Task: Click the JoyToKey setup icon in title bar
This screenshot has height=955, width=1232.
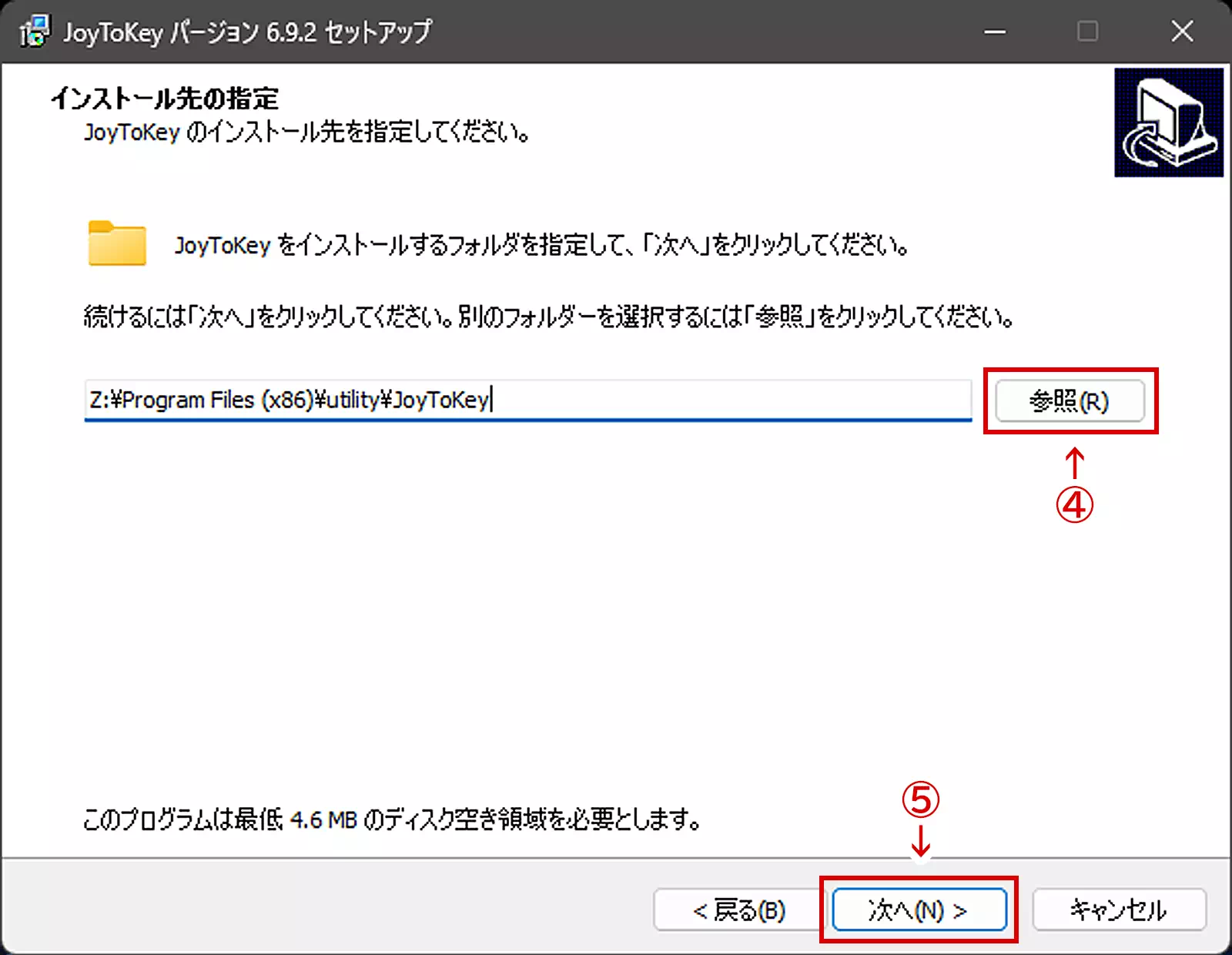Action: point(35,32)
